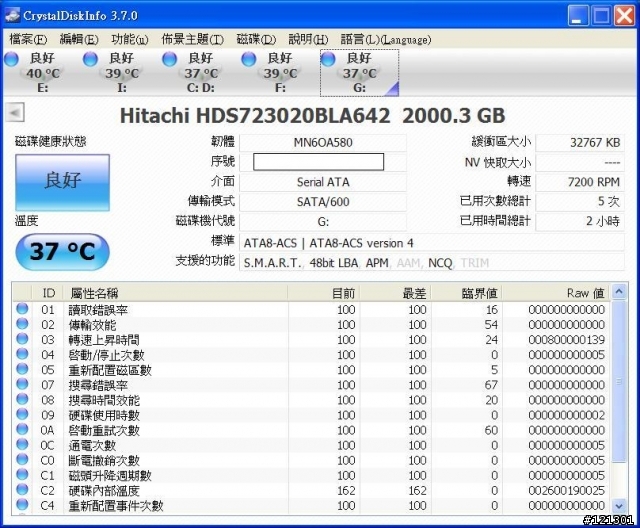This screenshot has height=528, width=640.
Task: Click raw value 002600190025
Action: pyautogui.click(x=567, y=491)
